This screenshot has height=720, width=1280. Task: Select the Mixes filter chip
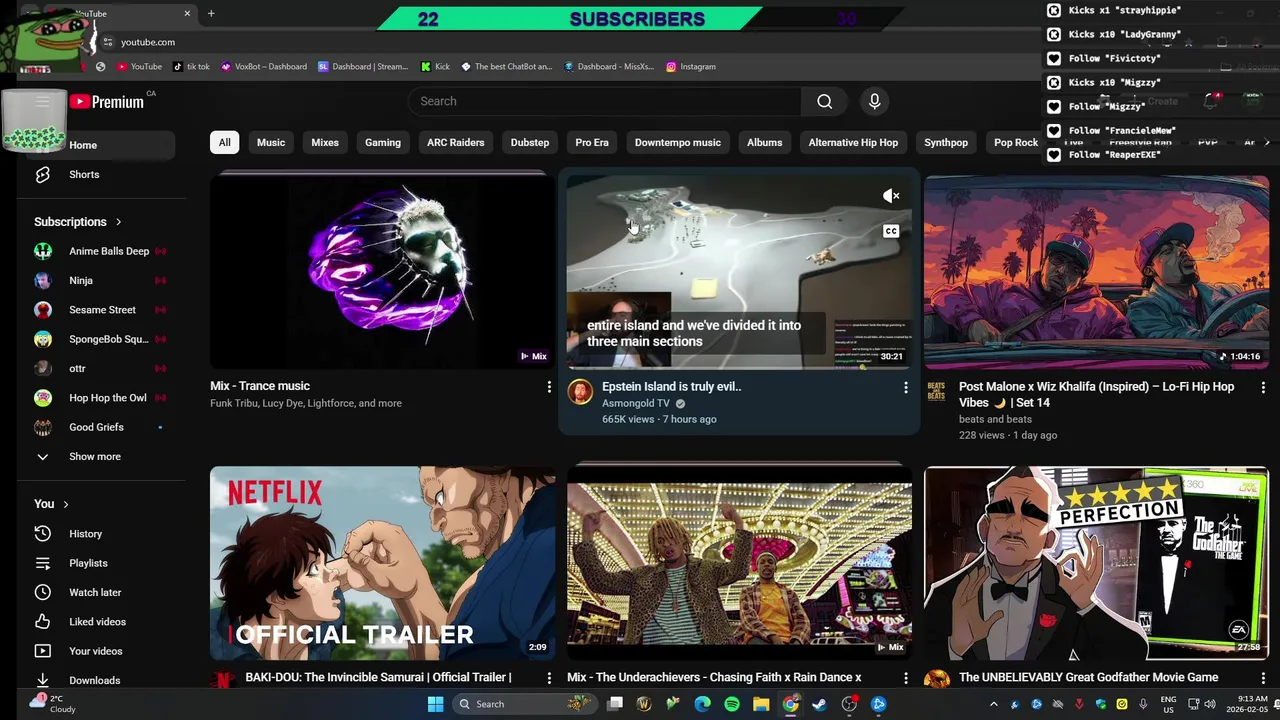325,142
